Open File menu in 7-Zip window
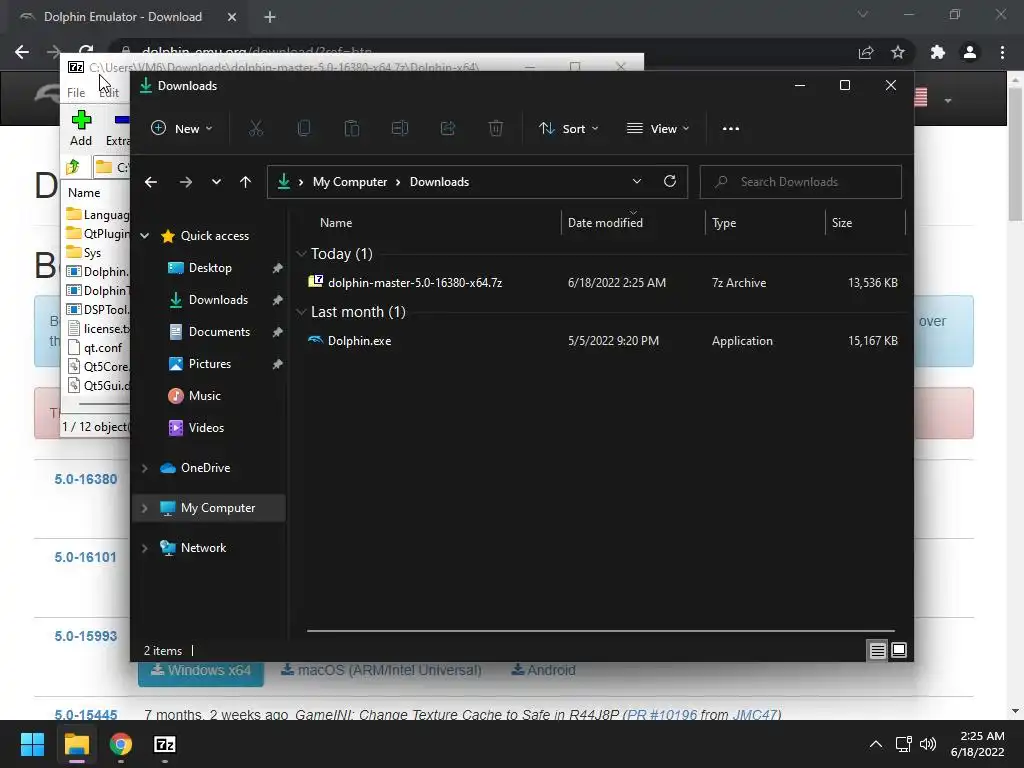Viewport: 1024px width, 768px height. point(76,93)
